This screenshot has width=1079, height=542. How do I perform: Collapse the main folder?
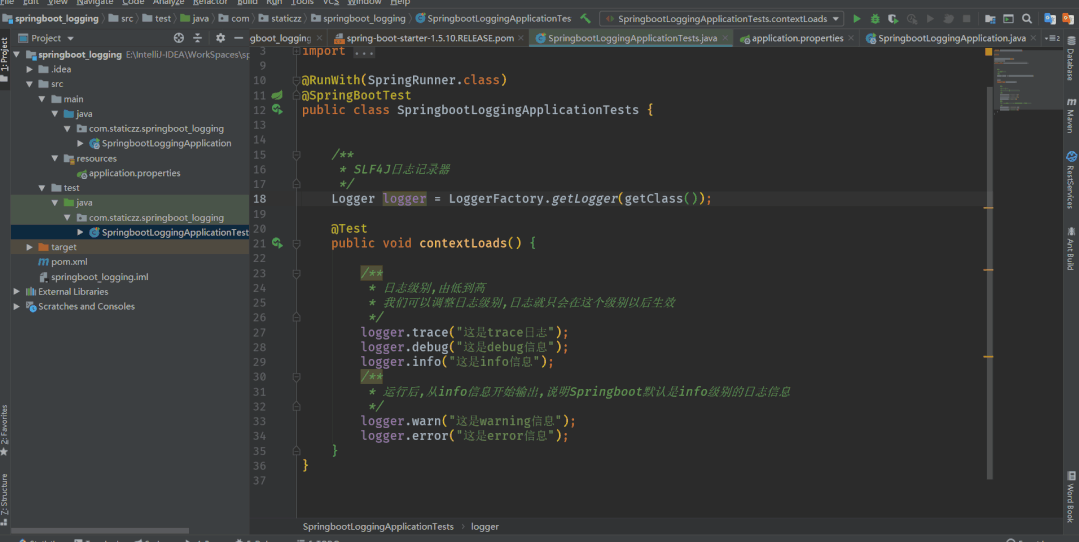[x=42, y=99]
